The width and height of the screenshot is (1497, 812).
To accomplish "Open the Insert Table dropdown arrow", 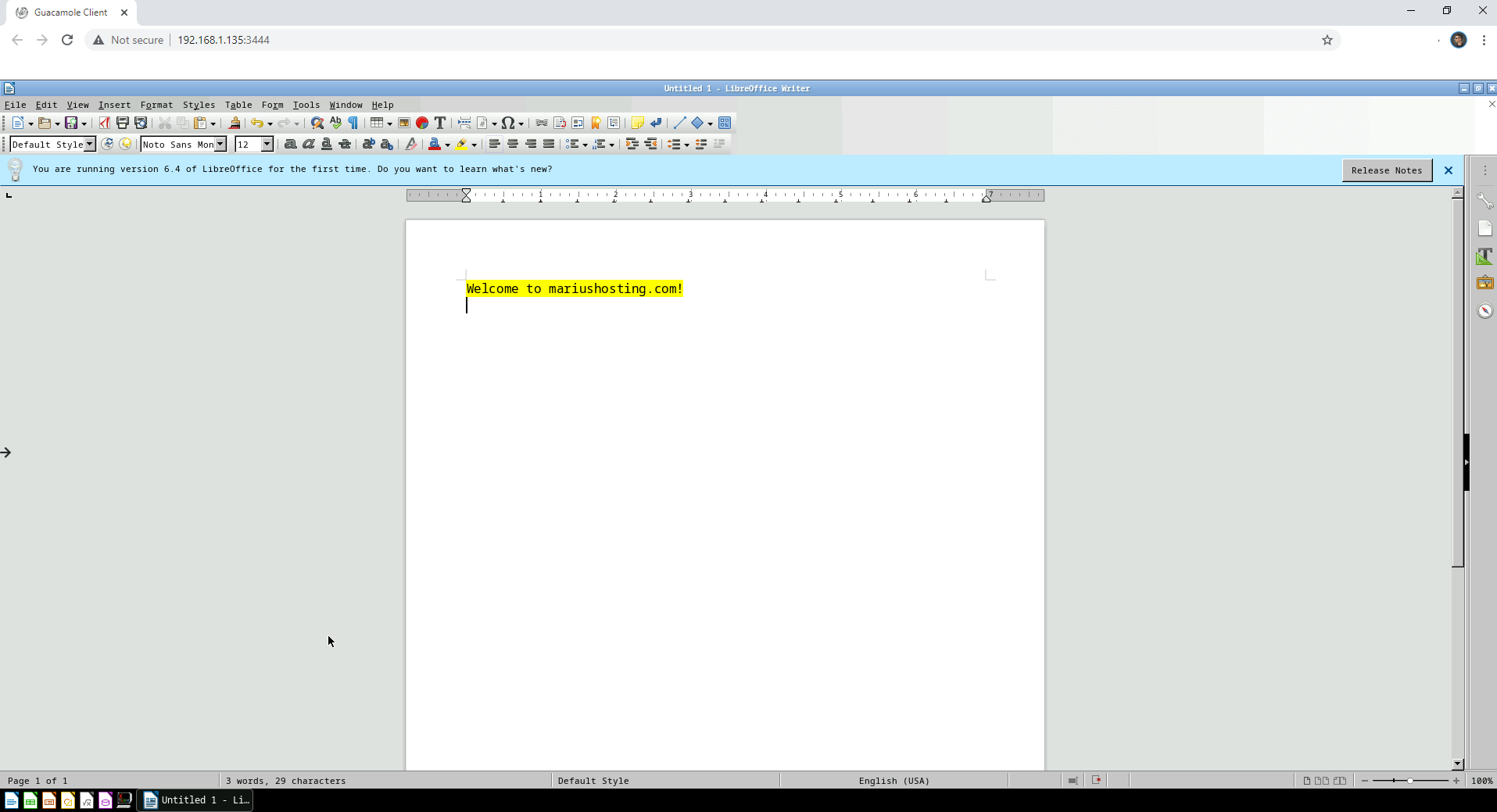I will [389, 123].
